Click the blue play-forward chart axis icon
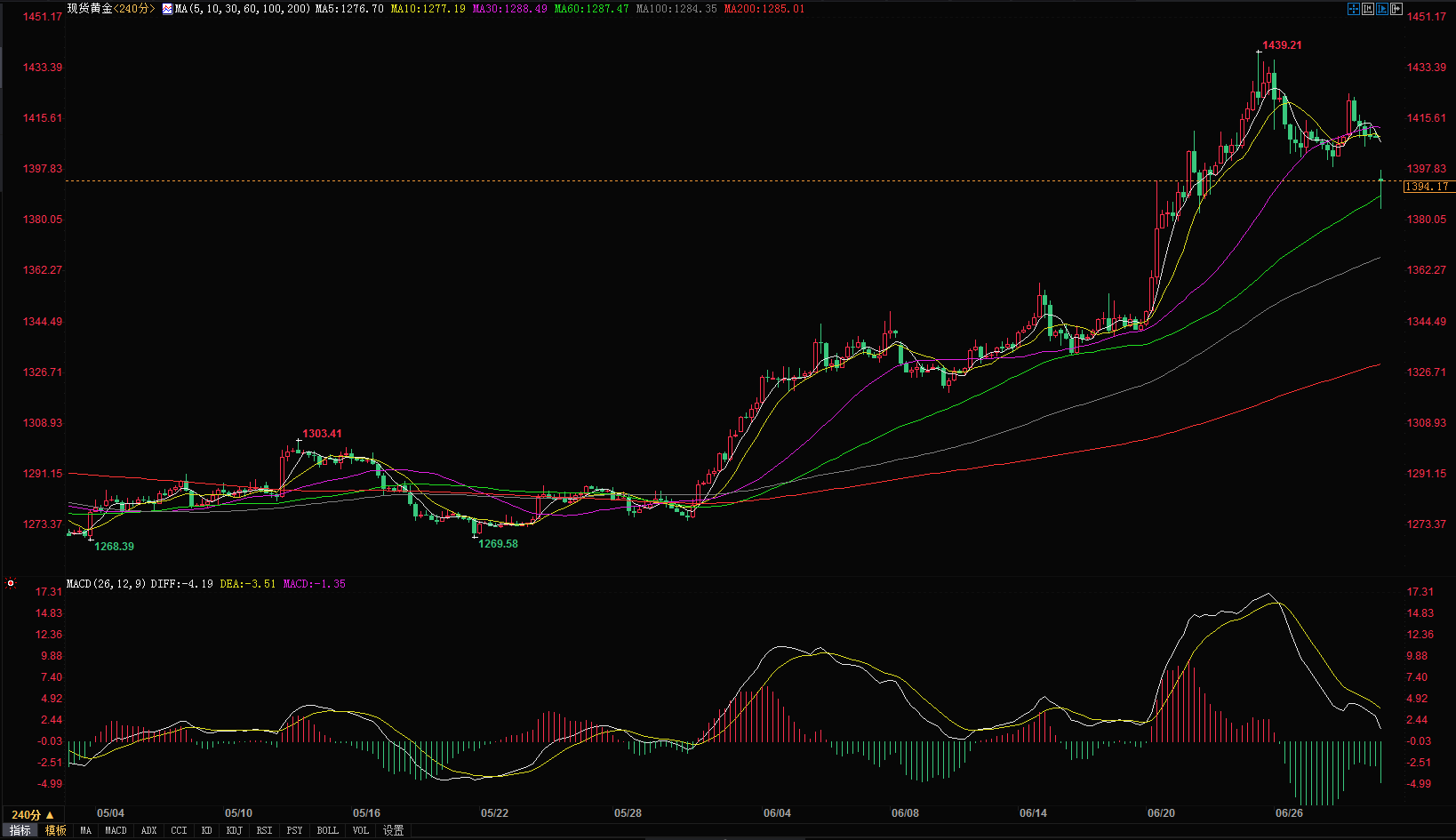The height and width of the screenshot is (840, 1456). tap(1382, 9)
